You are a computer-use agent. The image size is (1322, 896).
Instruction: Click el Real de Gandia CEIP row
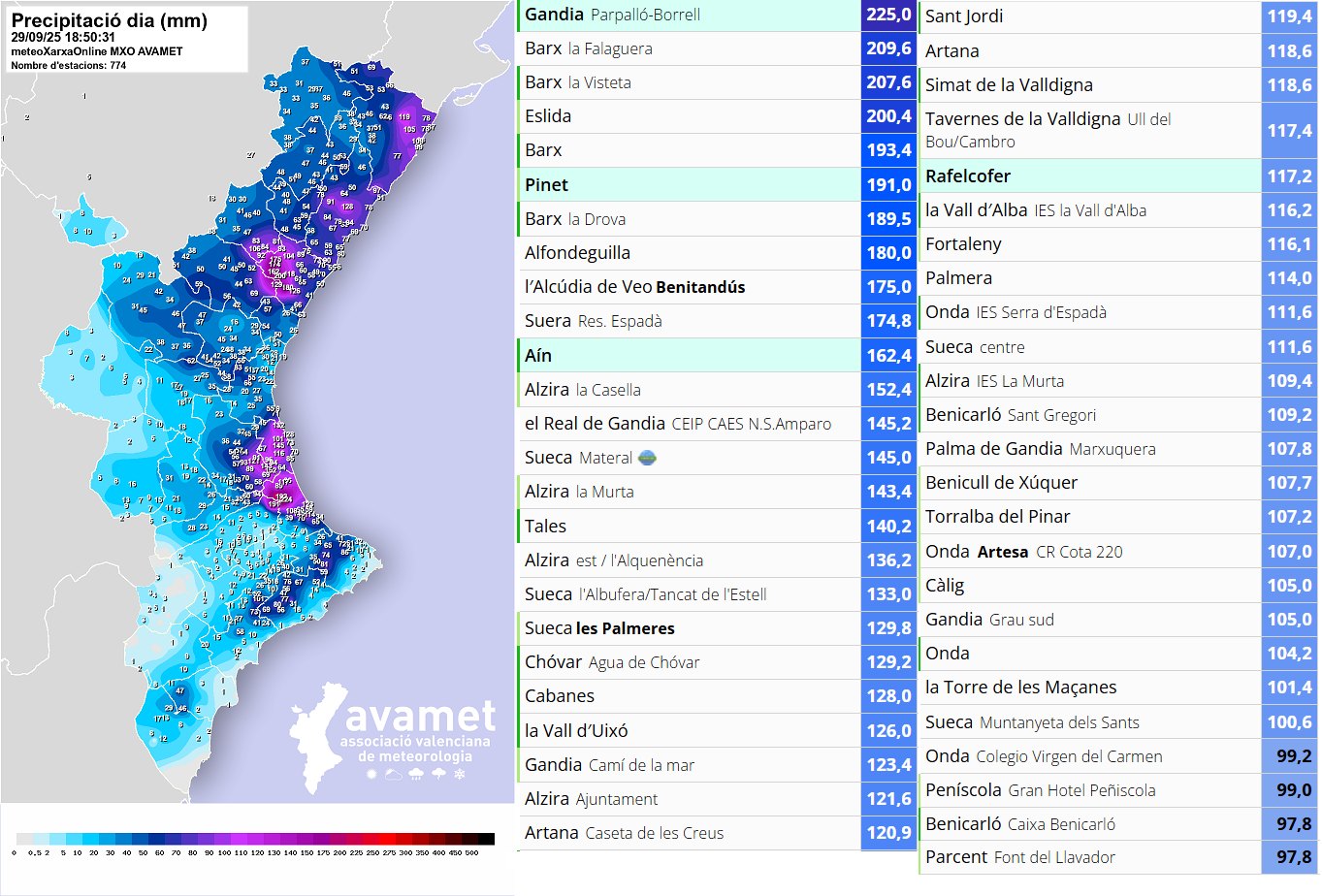click(716, 424)
